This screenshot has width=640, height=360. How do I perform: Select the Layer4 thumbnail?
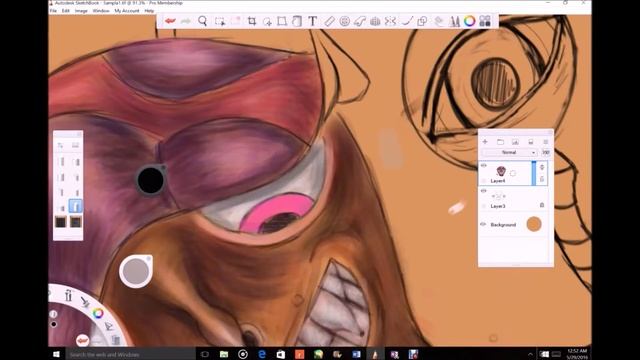[501, 171]
